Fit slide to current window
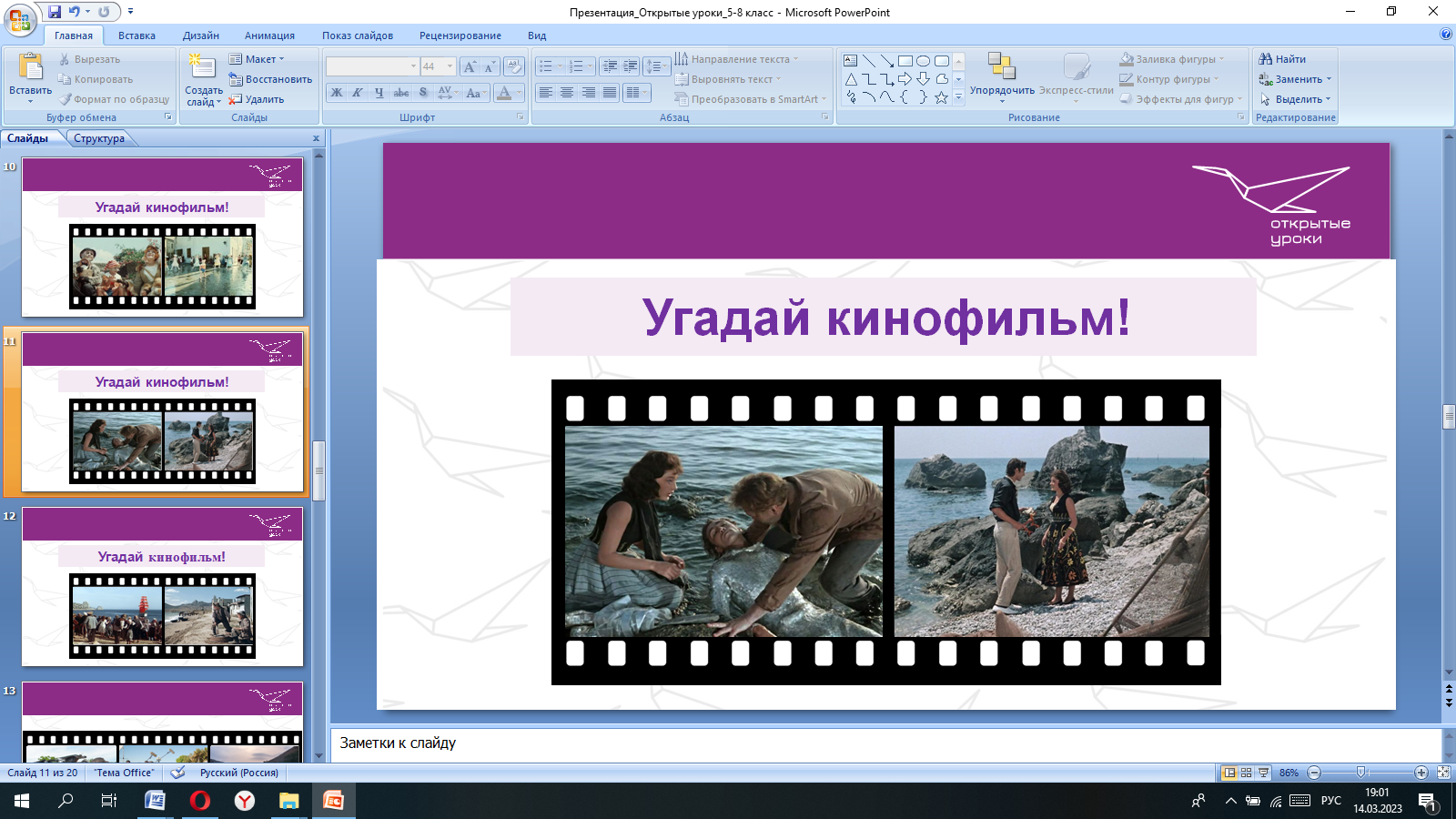Image resolution: width=1456 pixels, height=819 pixels. (1443, 773)
